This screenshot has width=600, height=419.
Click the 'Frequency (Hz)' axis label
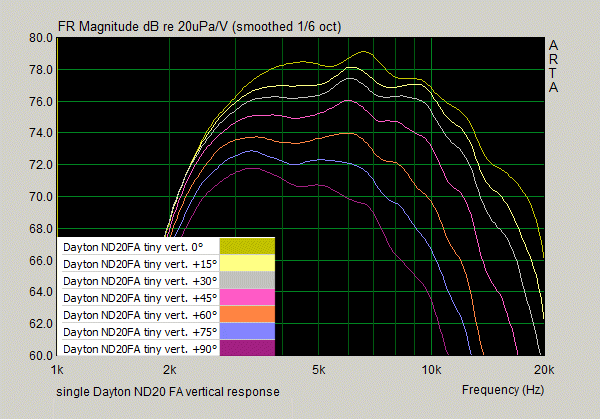[x=503, y=390]
